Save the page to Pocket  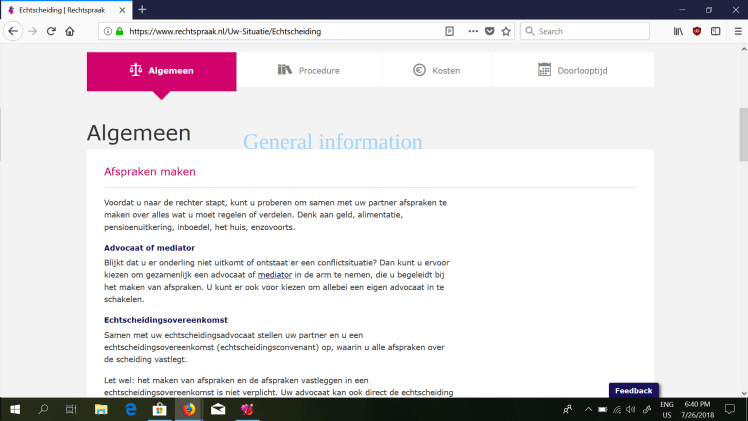point(489,31)
